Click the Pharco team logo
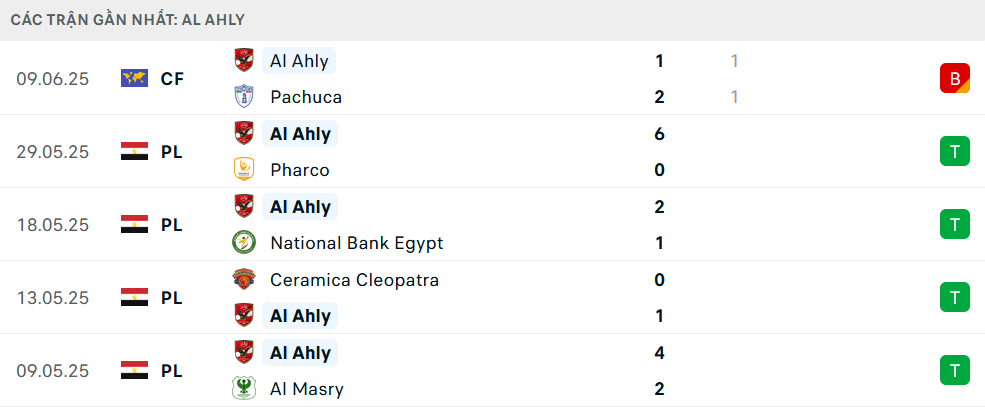This screenshot has height=407, width=985. (243, 170)
